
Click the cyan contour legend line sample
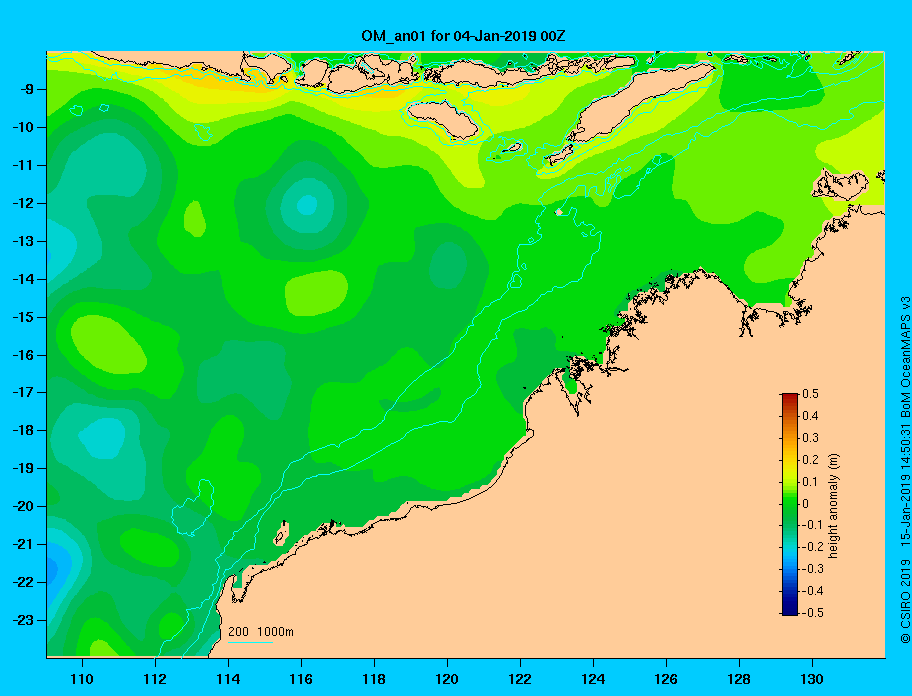(x=250, y=642)
